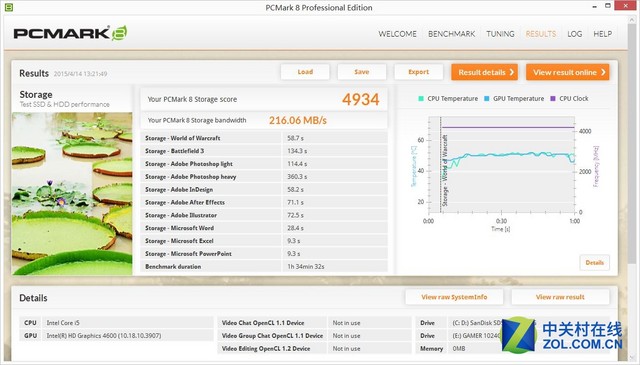Viewport: 640px width, 365px height.
Task: Click Video Chat OpenCL 1.1 Device row
Action: coord(314,323)
